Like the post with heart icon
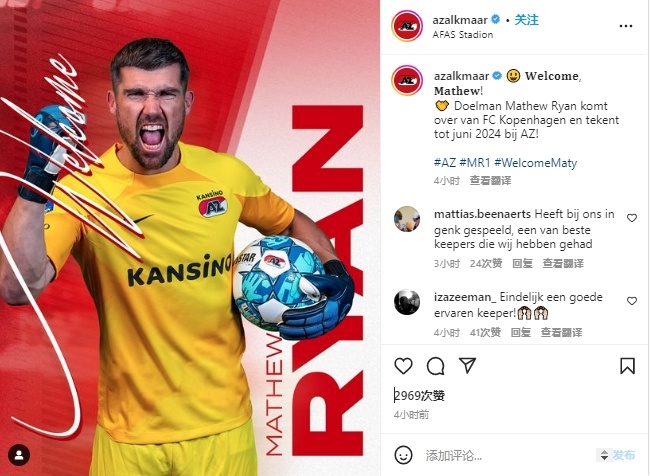The width and height of the screenshot is (650, 476). (x=403, y=366)
